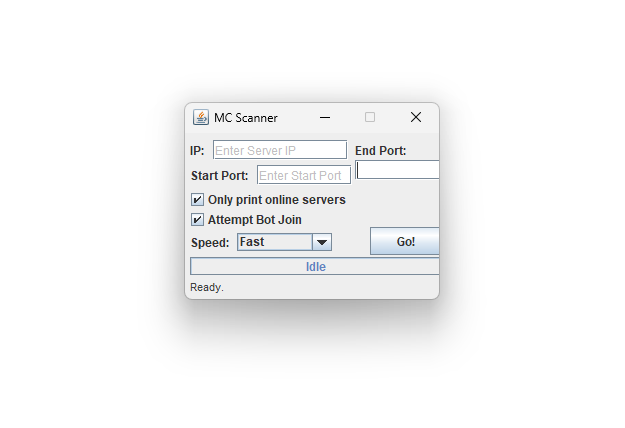Click the Ready. status text

pyautogui.click(x=207, y=287)
